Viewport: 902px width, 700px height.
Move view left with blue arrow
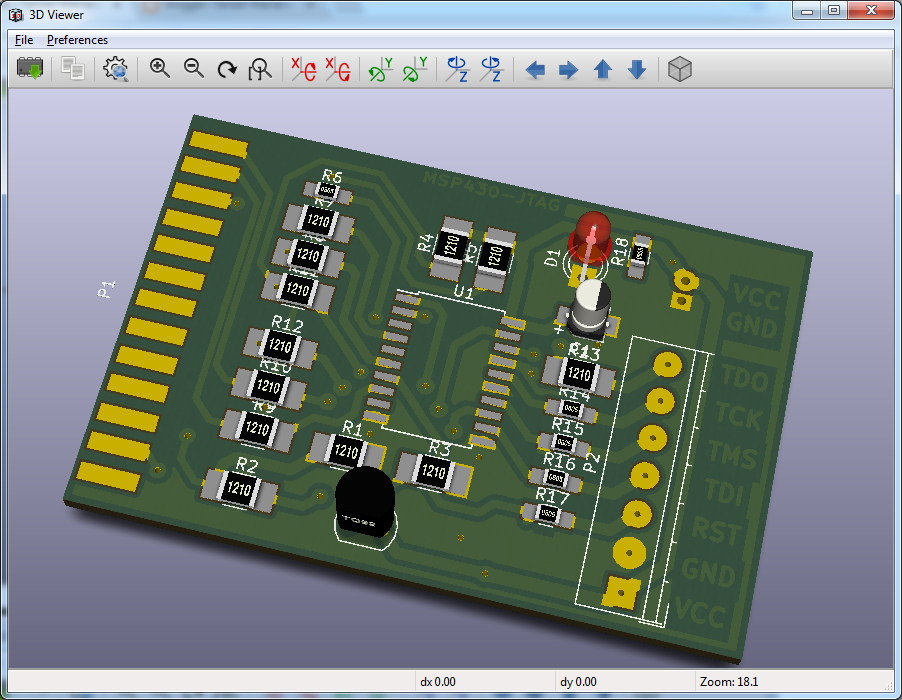pos(535,70)
